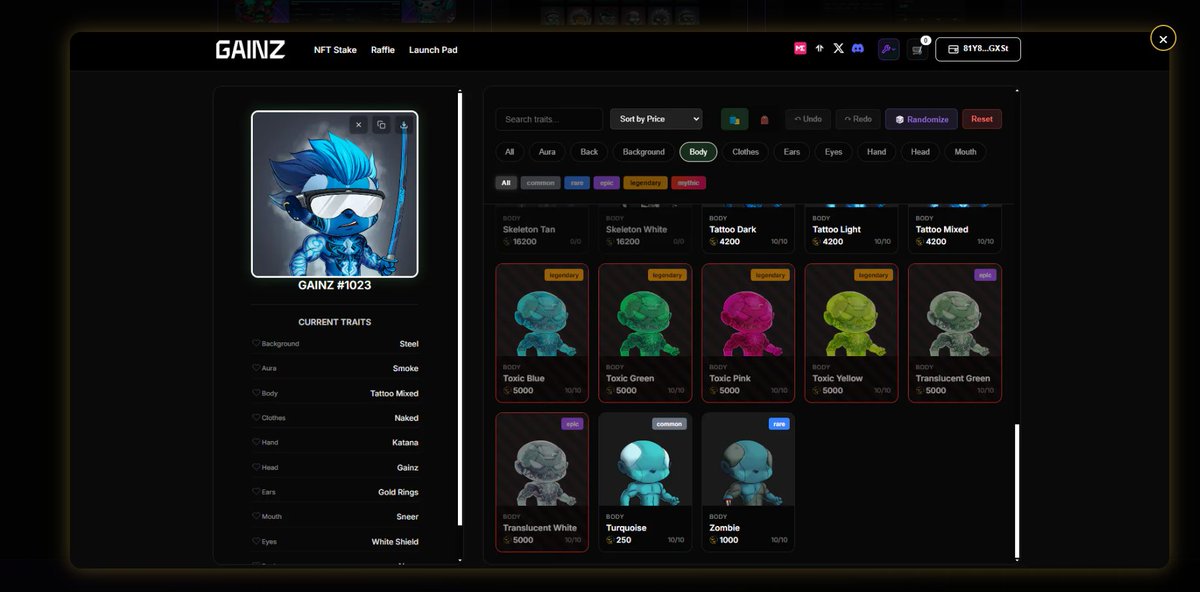Click the Randomize button
Viewport: 1200px width, 592px height.
[921, 119]
